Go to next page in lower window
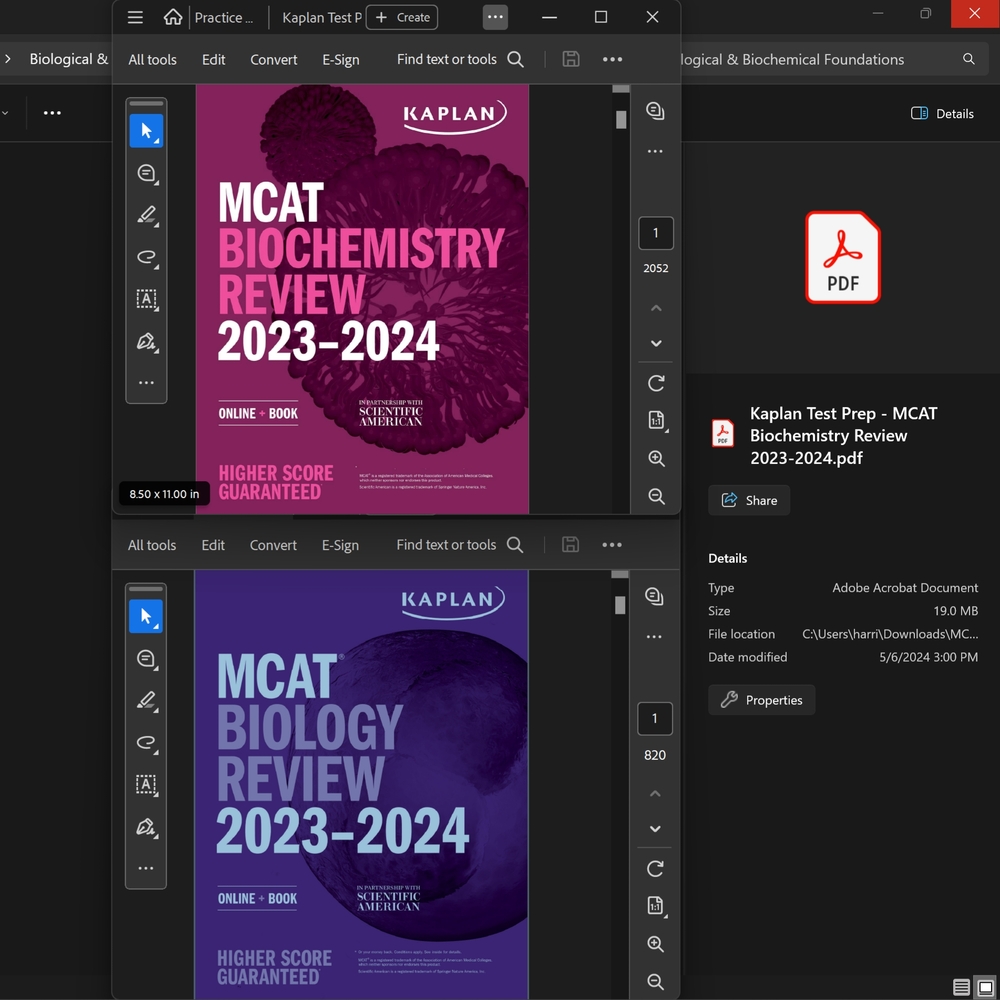 tap(655, 828)
